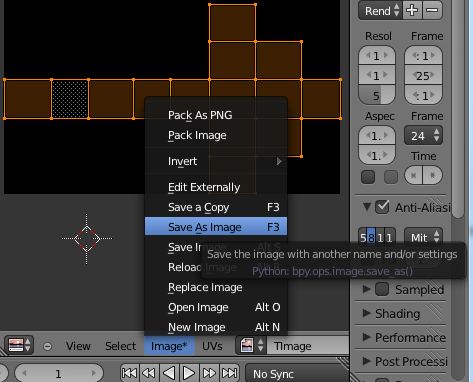
Task: Enable the Sampled Motion Blur checkbox
Action: [x=382, y=289]
